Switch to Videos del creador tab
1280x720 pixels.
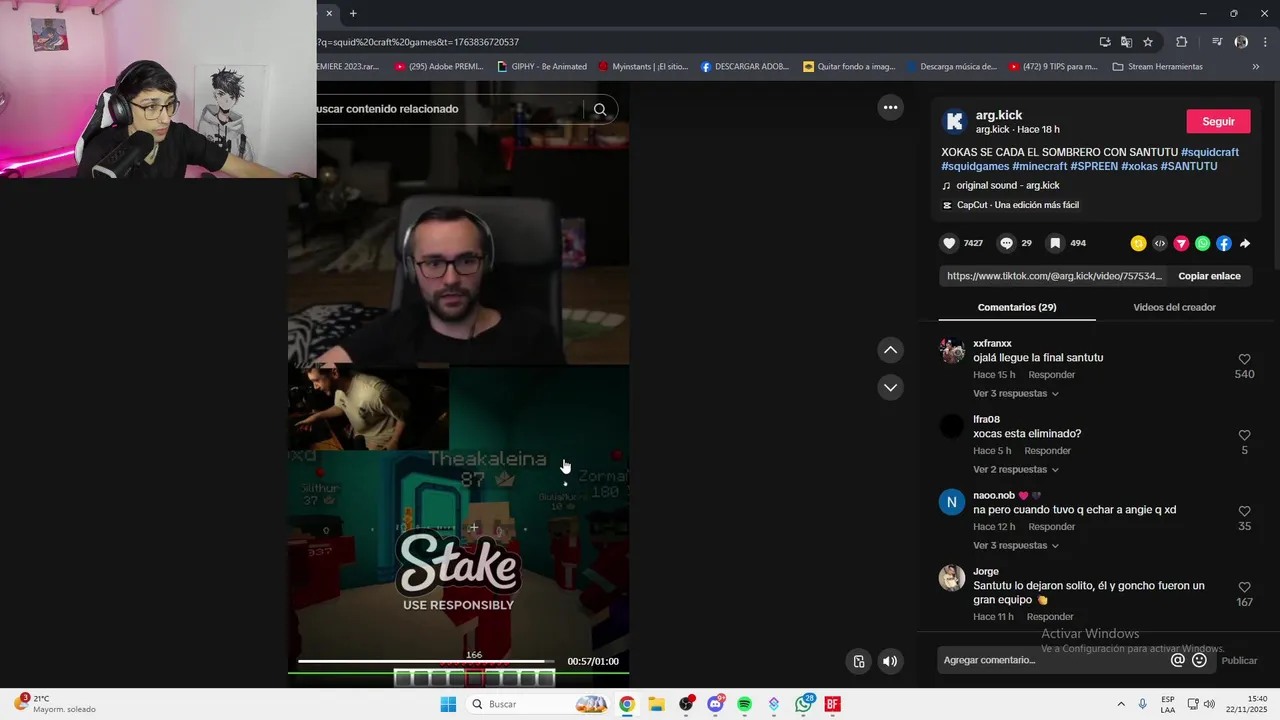click(x=1174, y=307)
